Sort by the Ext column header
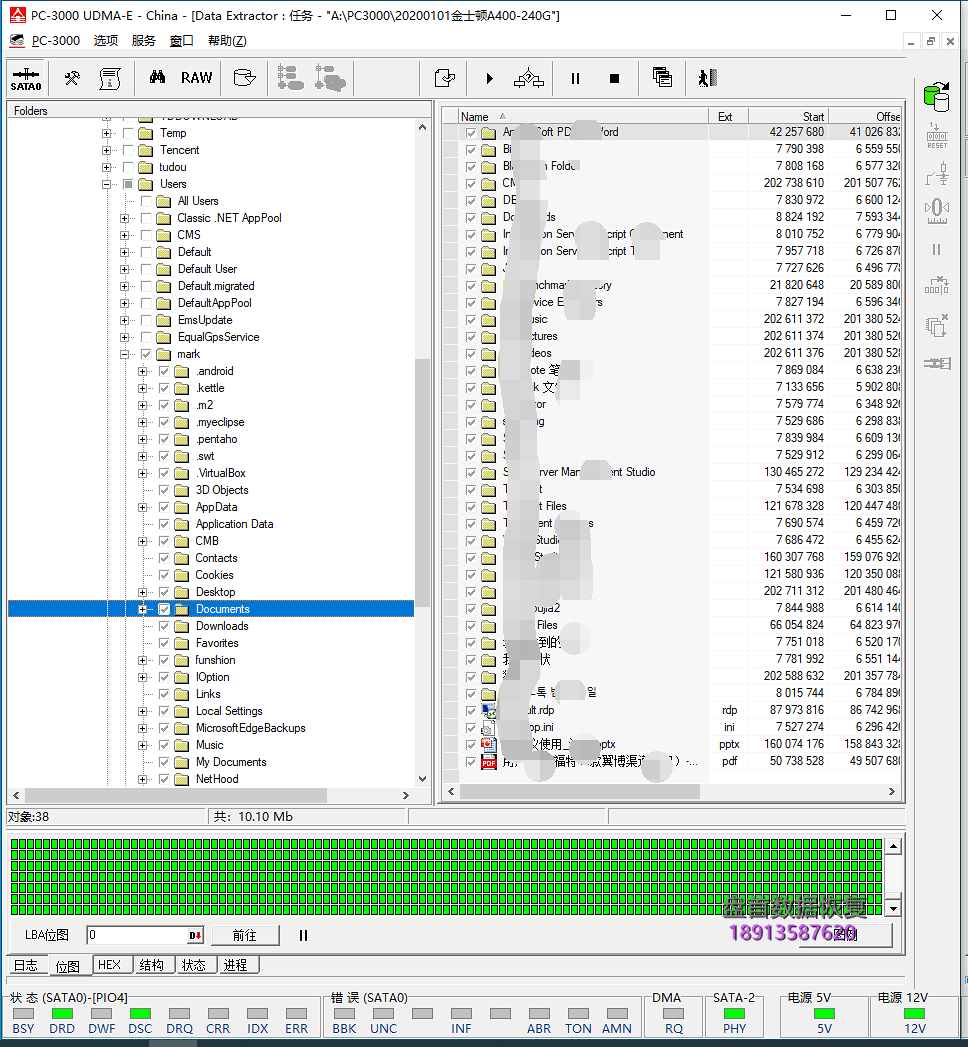The image size is (968, 1047). (x=728, y=117)
